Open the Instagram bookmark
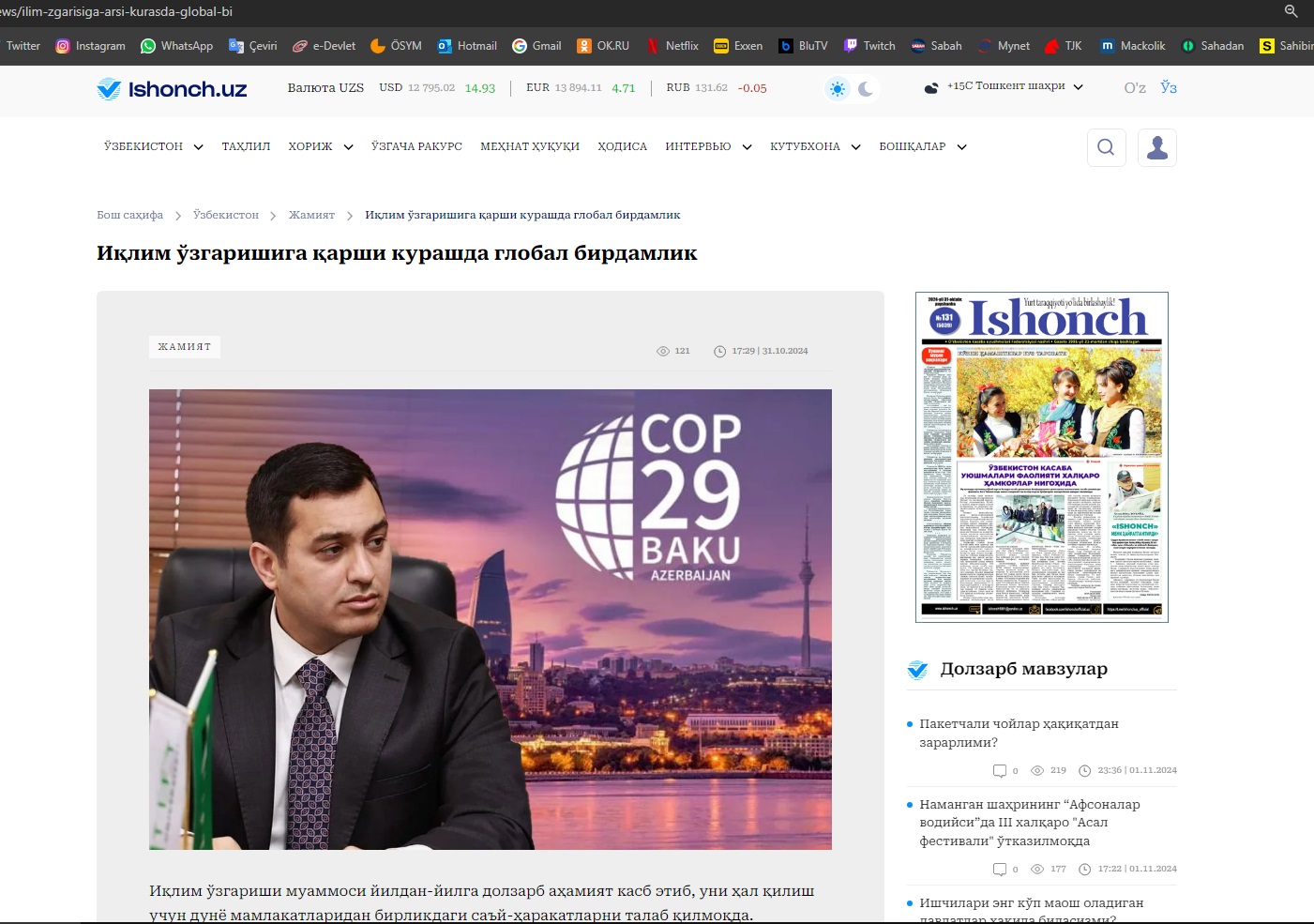The height and width of the screenshot is (924, 1314). (x=90, y=46)
